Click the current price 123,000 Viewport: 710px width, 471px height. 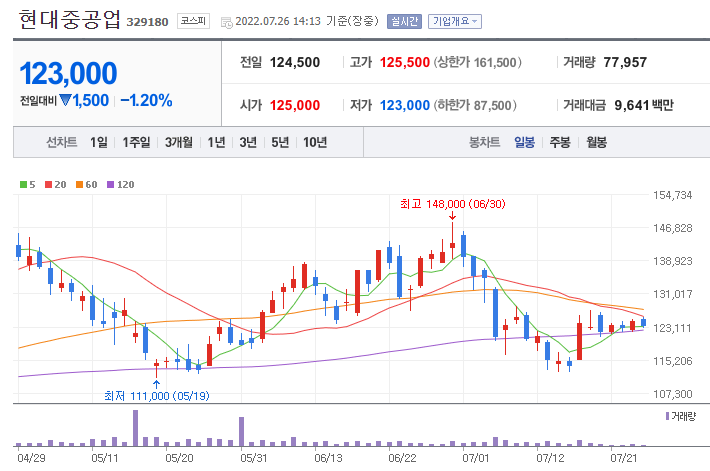point(68,73)
